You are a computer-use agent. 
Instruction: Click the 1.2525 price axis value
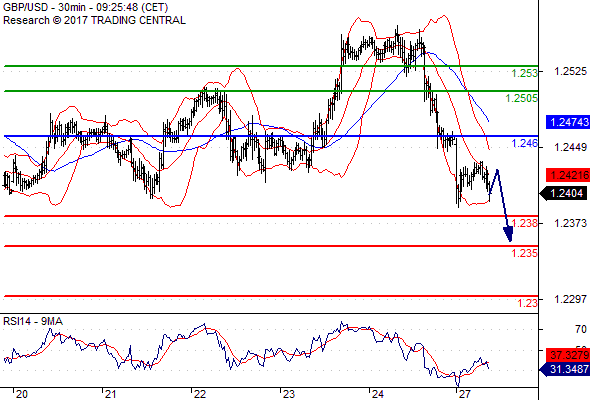570,71
